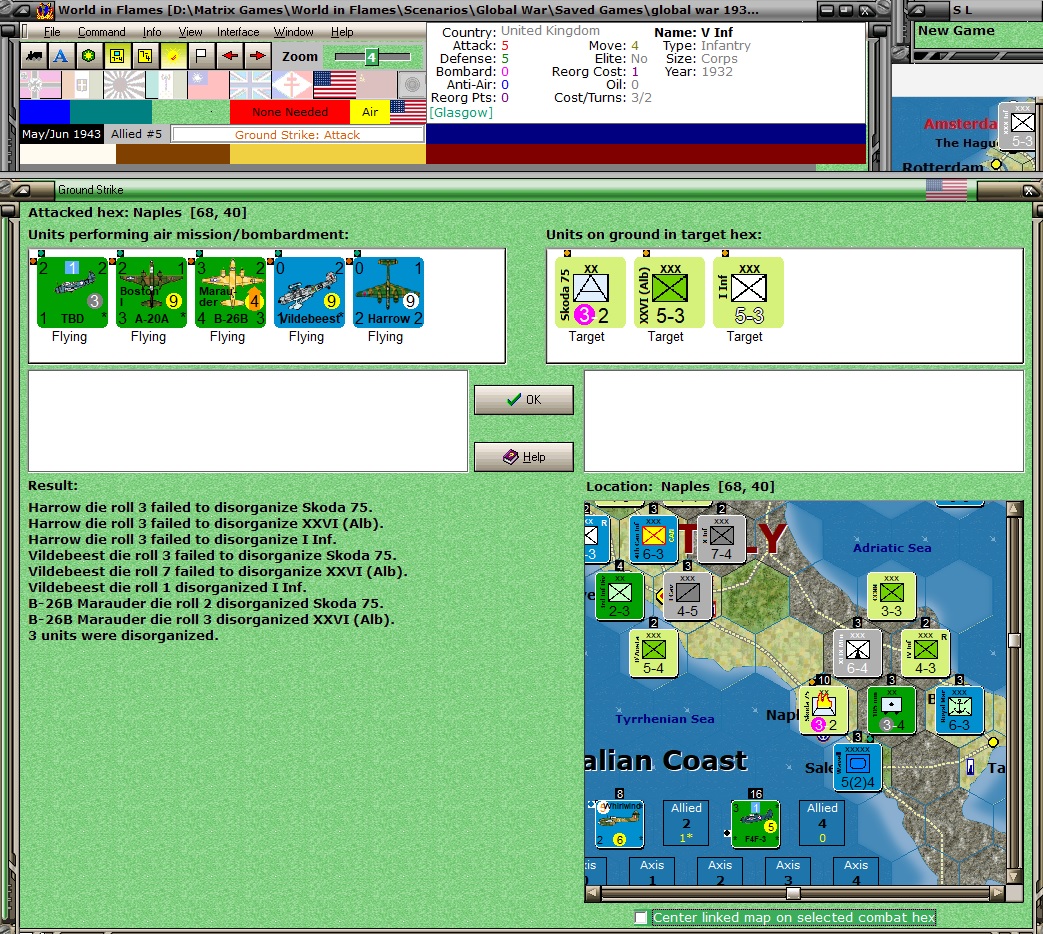Image resolution: width=1043 pixels, height=934 pixels.
Task: Click the OK button with green checkmark
Action: tap(523, 400)
